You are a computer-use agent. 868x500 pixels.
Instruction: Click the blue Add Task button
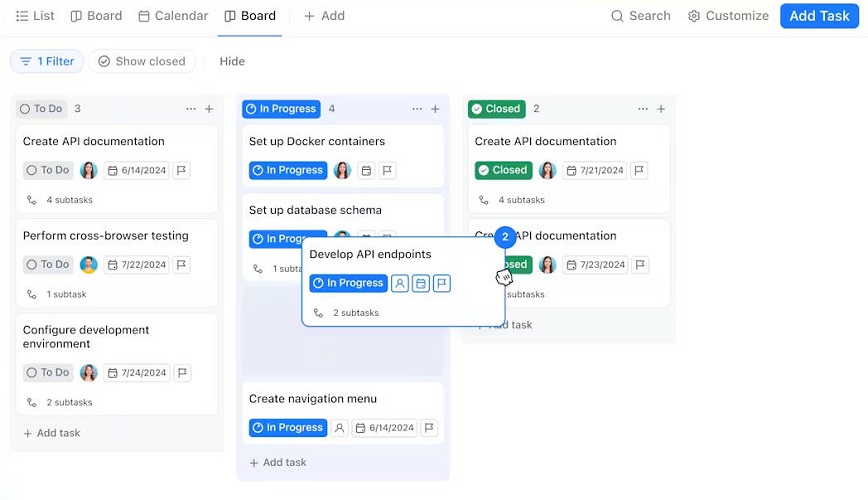coord(819,16)
